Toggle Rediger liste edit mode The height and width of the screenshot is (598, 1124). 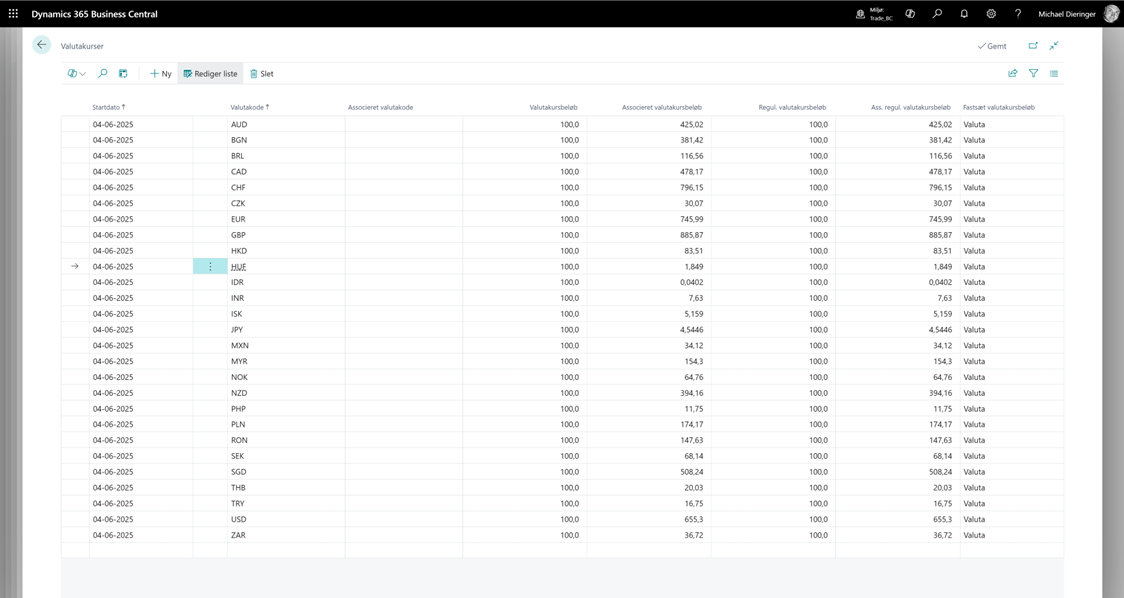210,74
